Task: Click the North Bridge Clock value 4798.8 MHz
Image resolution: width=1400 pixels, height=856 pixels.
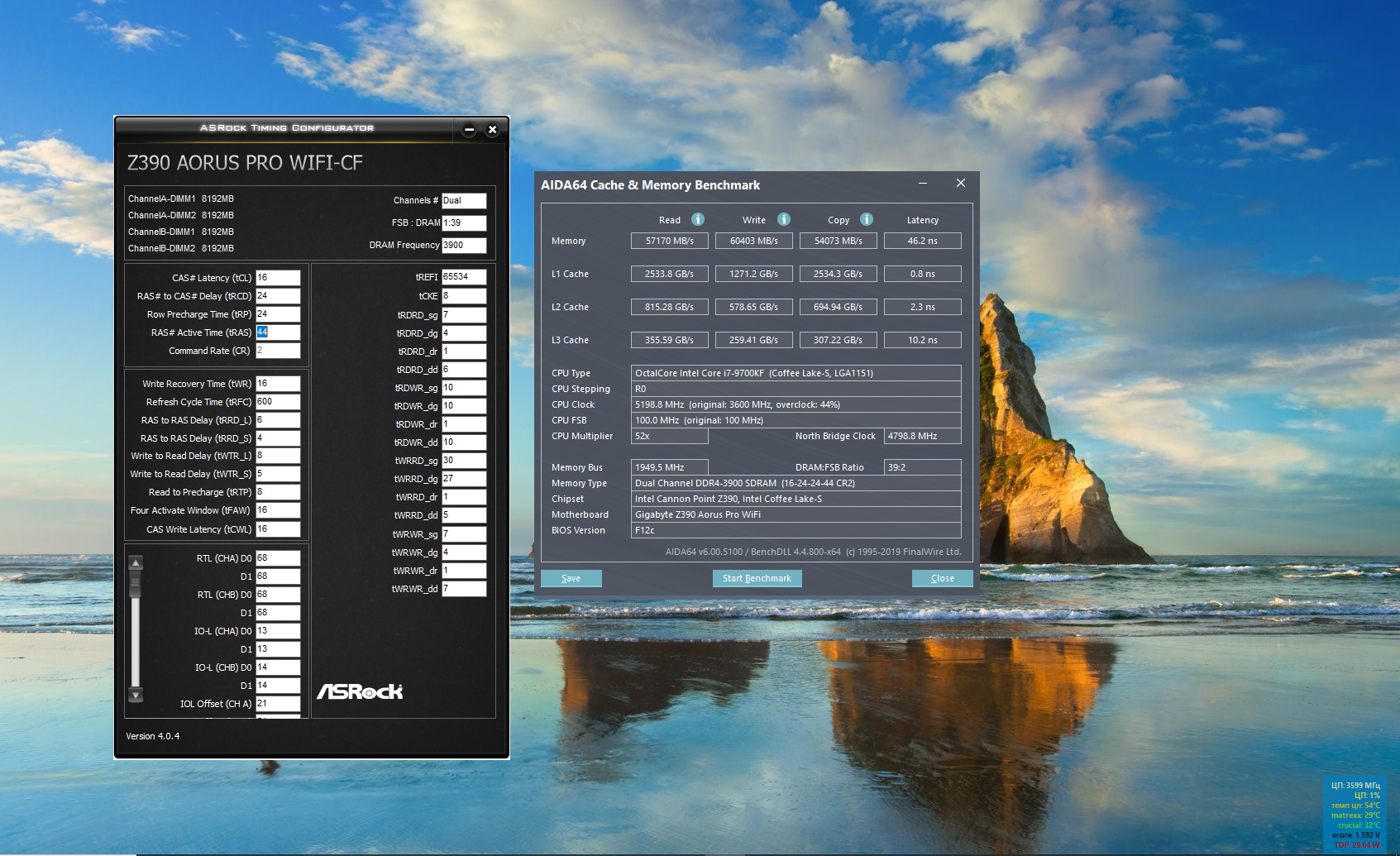Action: pyautogui.click(x=923, y=436)
